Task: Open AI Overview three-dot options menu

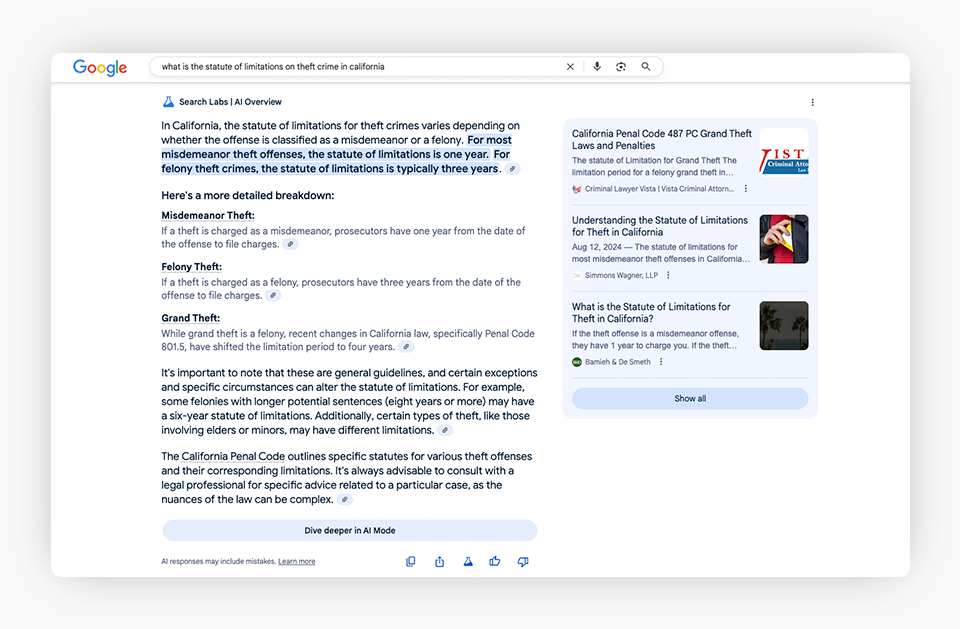Action: [812, 102]
